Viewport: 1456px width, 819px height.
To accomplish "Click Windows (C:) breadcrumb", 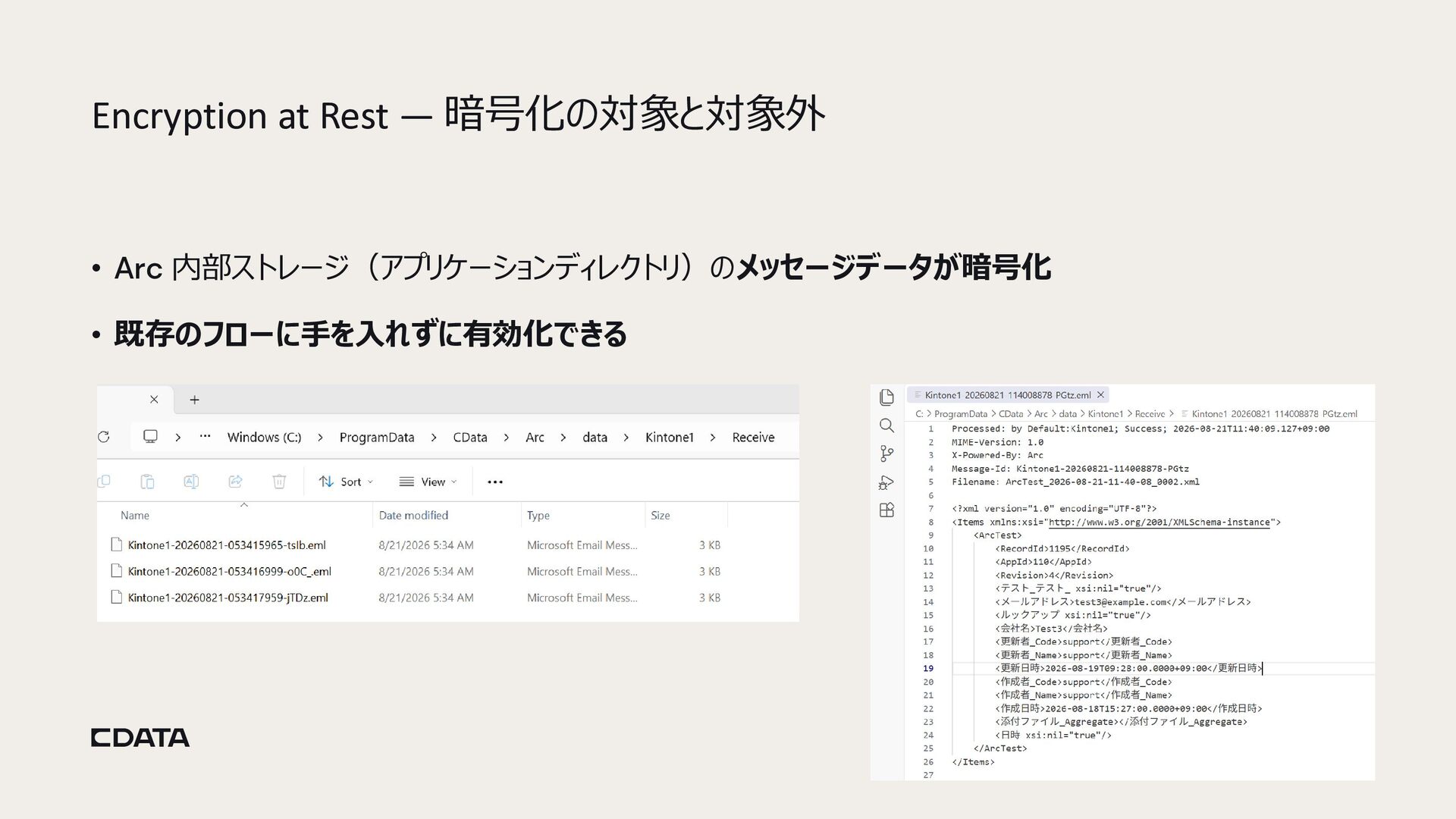I will [x=264, y=438].
